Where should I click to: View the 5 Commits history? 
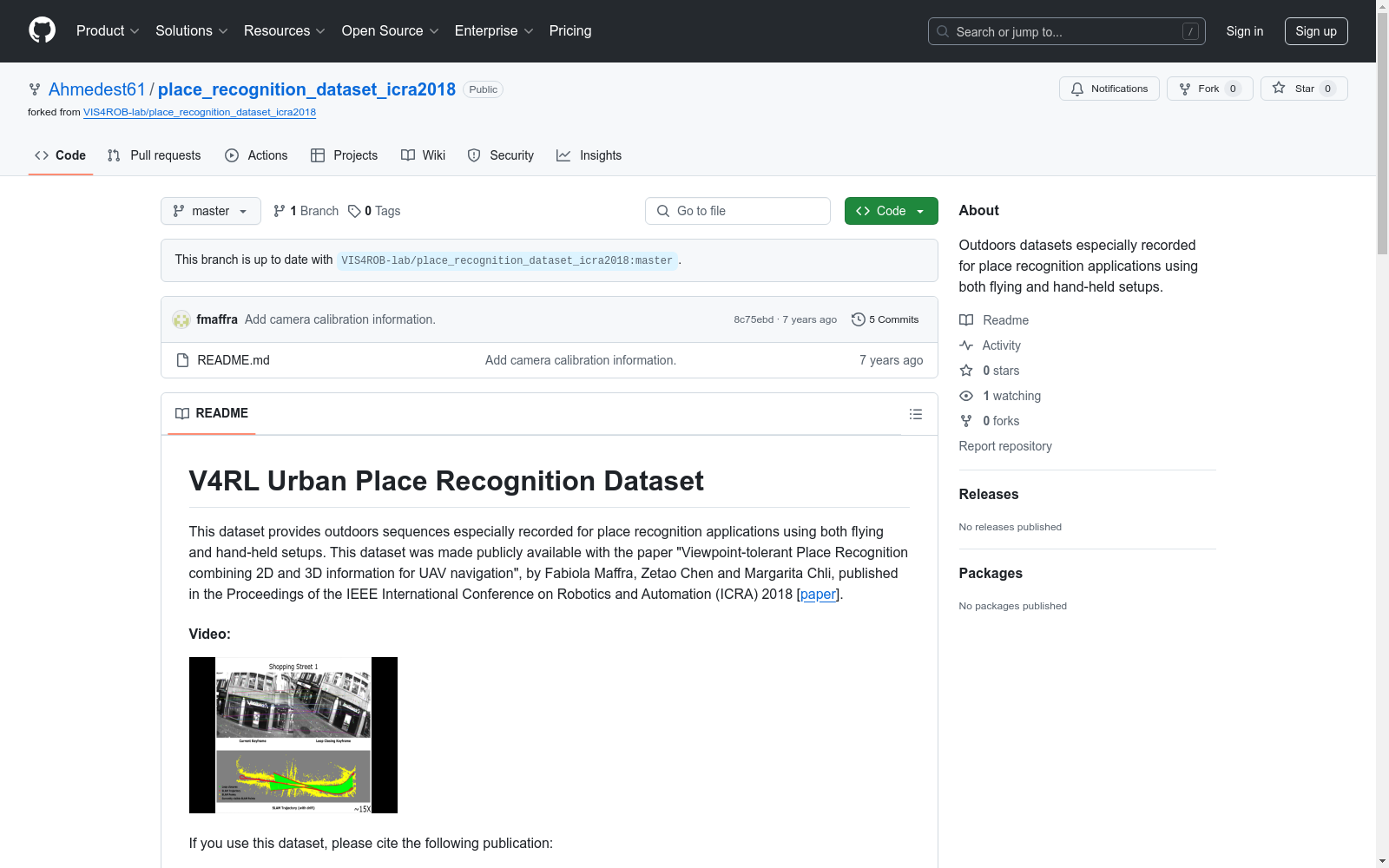click(885, 319)
